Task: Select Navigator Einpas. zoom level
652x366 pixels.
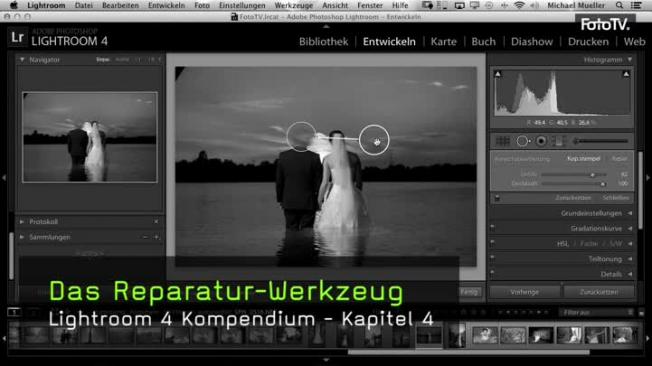Action: (x=103, y=60)
